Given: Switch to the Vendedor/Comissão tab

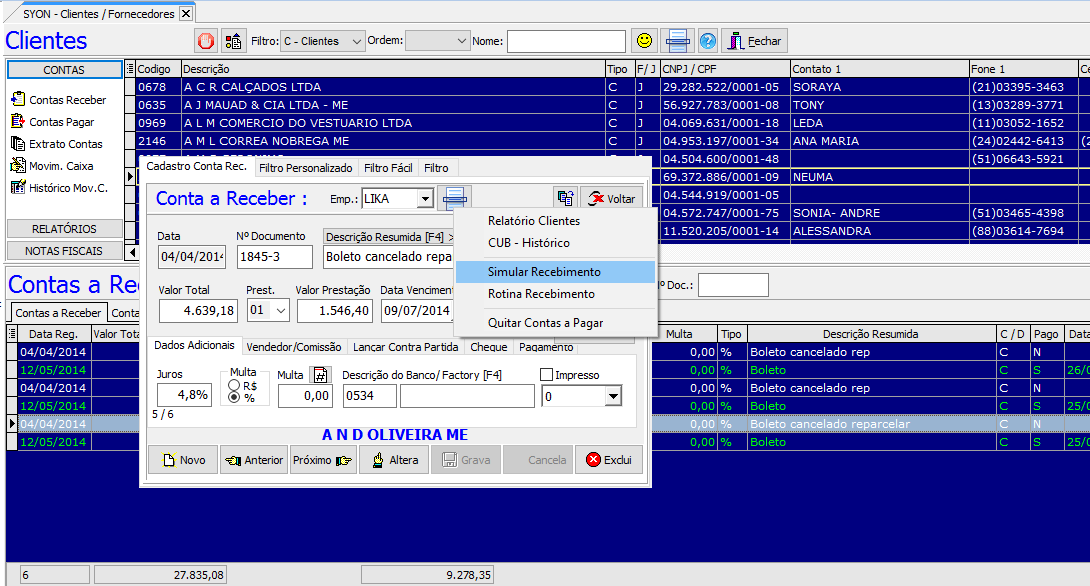Looking at the screenshot, I should pyautogui.click(x=295, y=347).
